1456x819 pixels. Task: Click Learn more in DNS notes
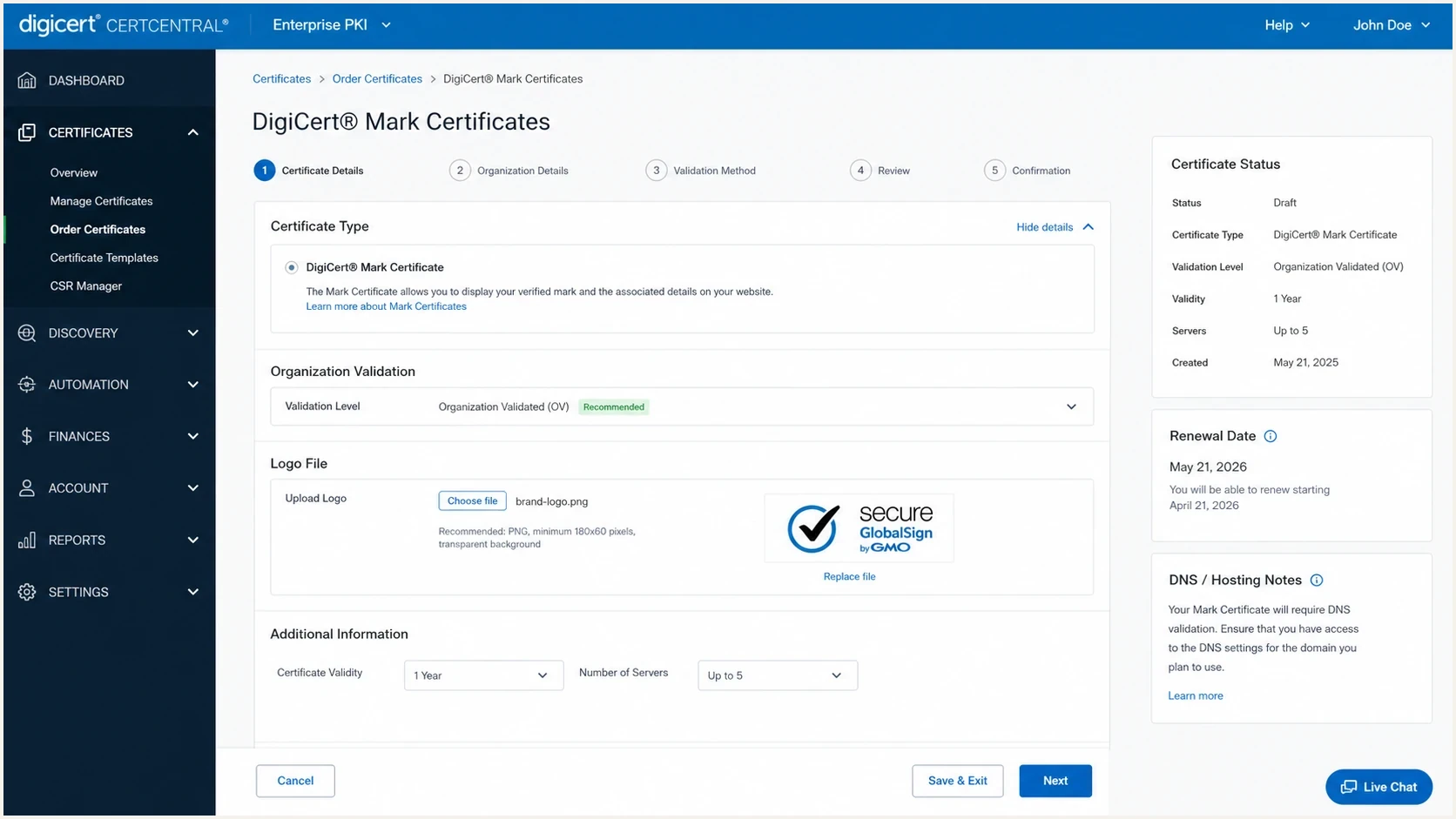pos(1195,695)
